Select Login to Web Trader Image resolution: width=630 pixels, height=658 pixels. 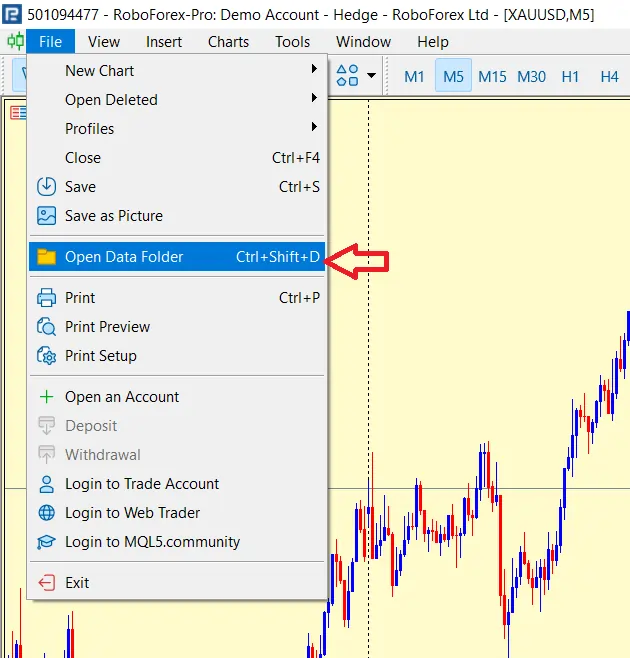177,513
